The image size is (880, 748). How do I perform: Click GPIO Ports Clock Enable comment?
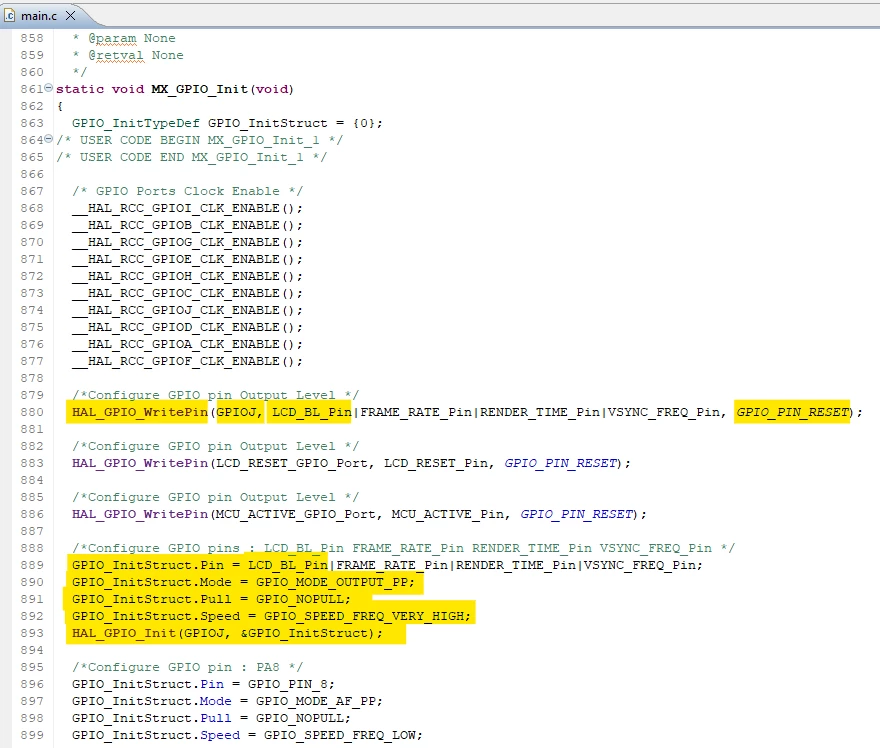pyautogui.click(x=187, y=191)
